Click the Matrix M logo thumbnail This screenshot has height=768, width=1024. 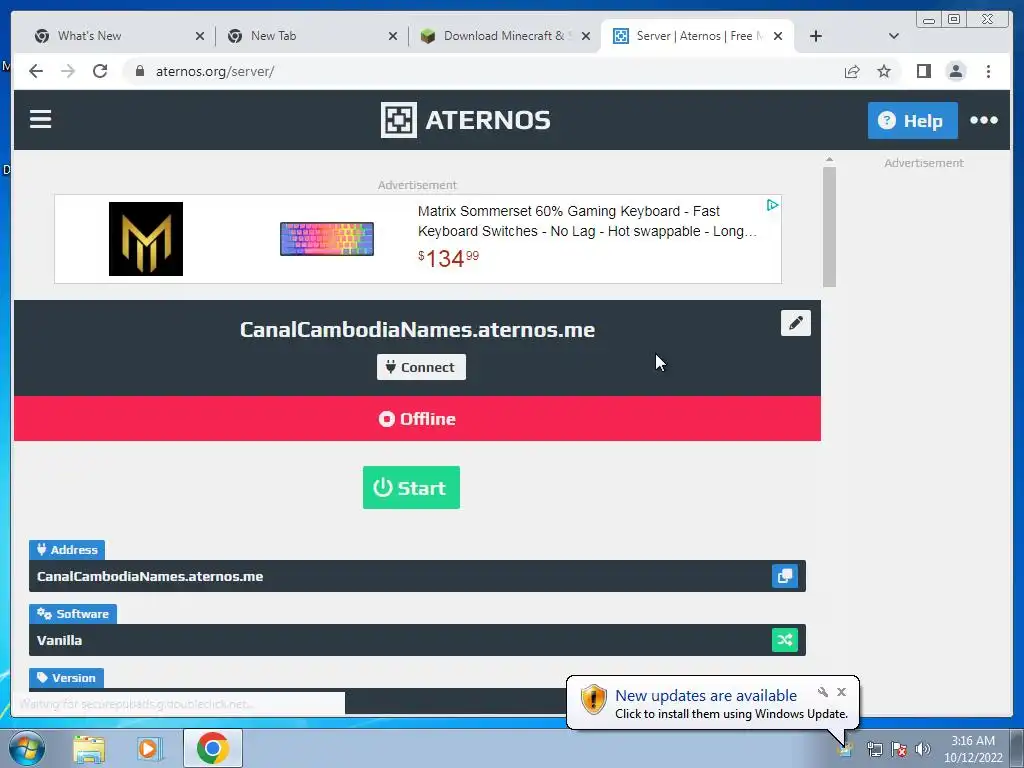click(146, 239)
